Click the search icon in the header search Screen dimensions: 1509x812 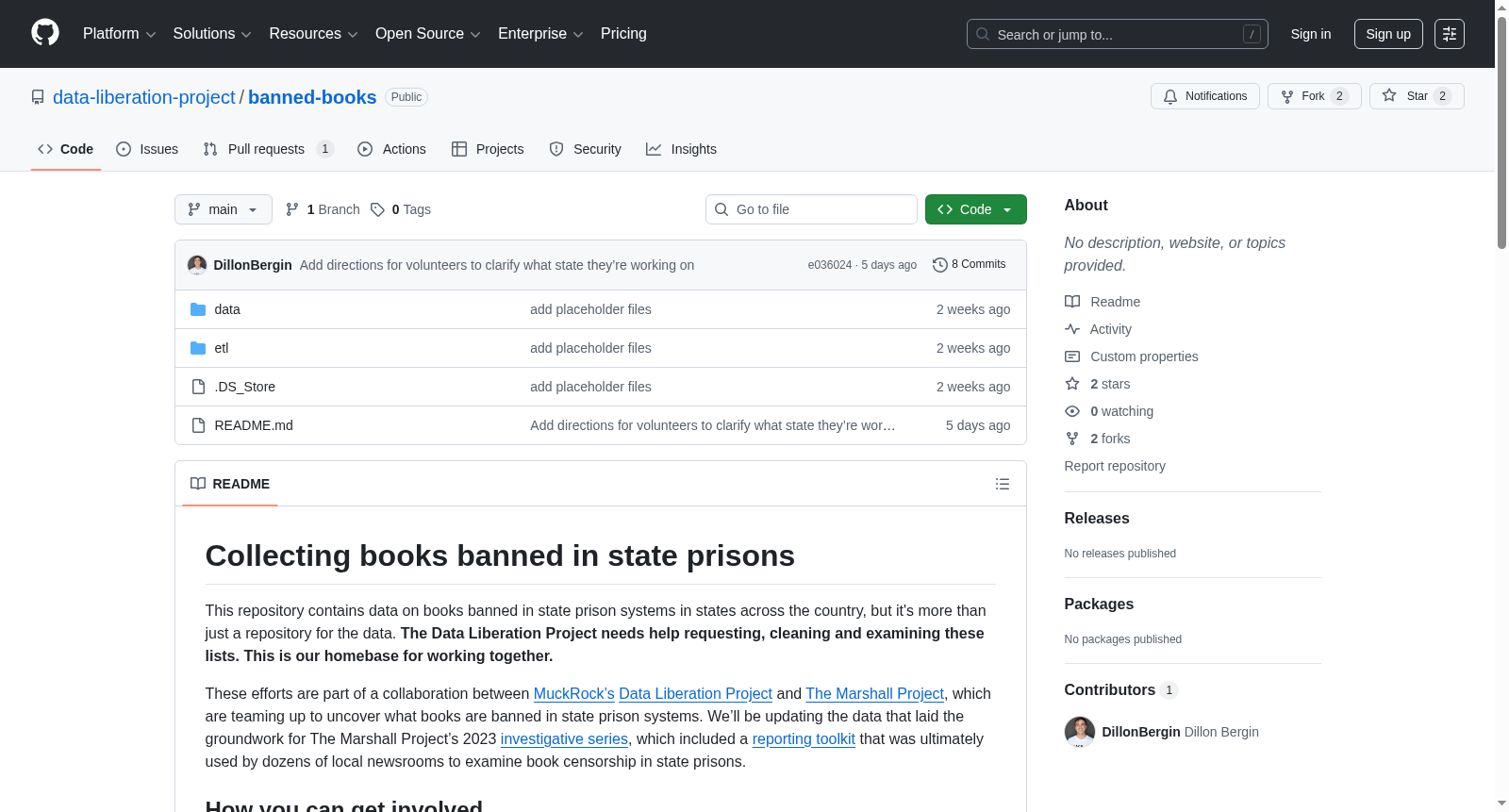click(x=983, y=34)
